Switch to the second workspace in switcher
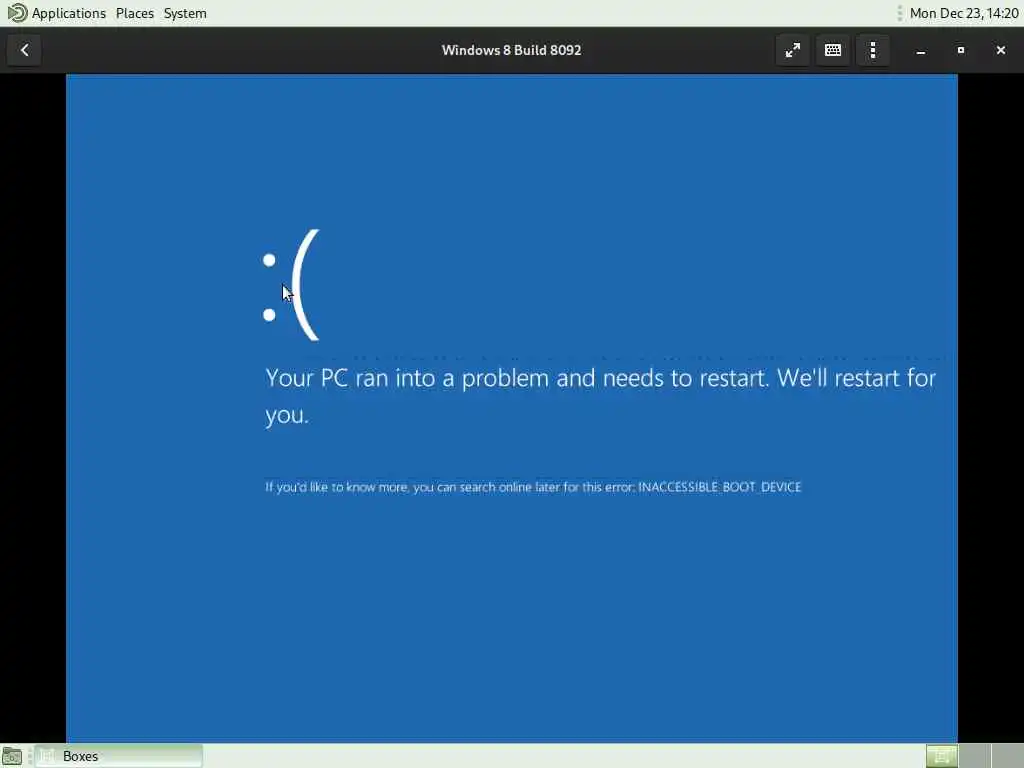This screenshot has height=768, width=1024. point(974,756)
